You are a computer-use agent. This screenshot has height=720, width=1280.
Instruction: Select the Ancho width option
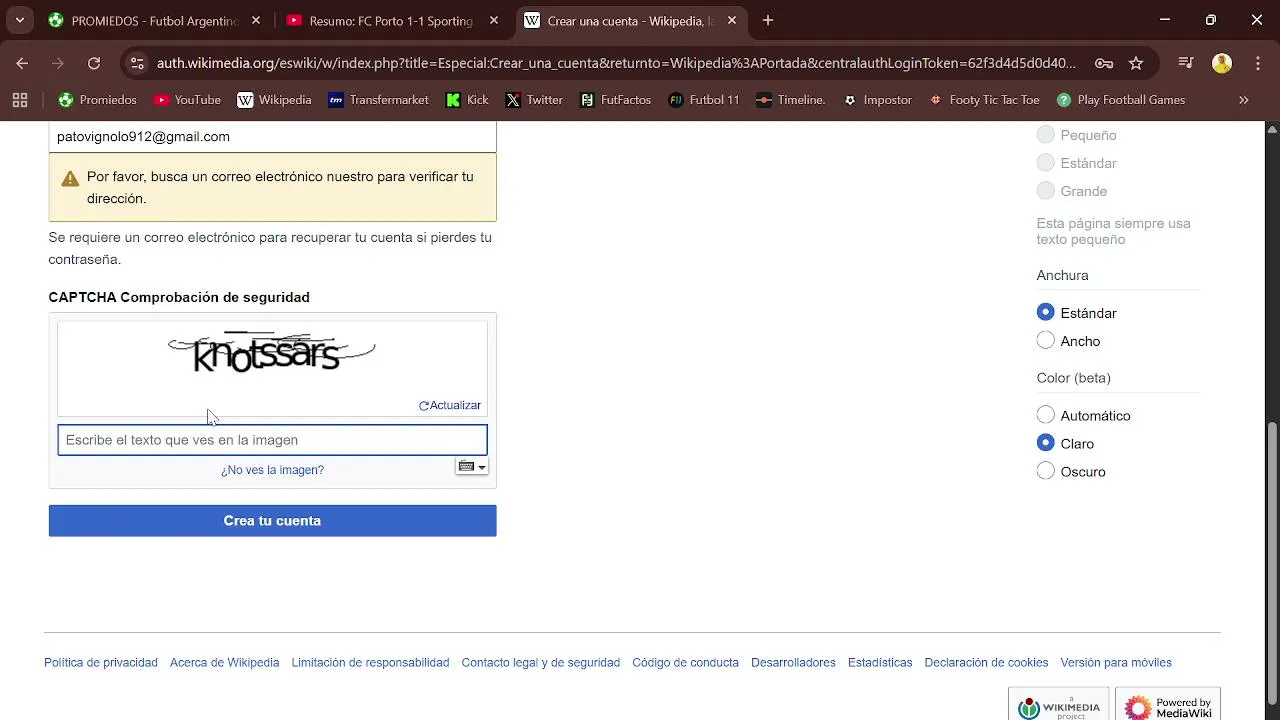pos(1046,341)
